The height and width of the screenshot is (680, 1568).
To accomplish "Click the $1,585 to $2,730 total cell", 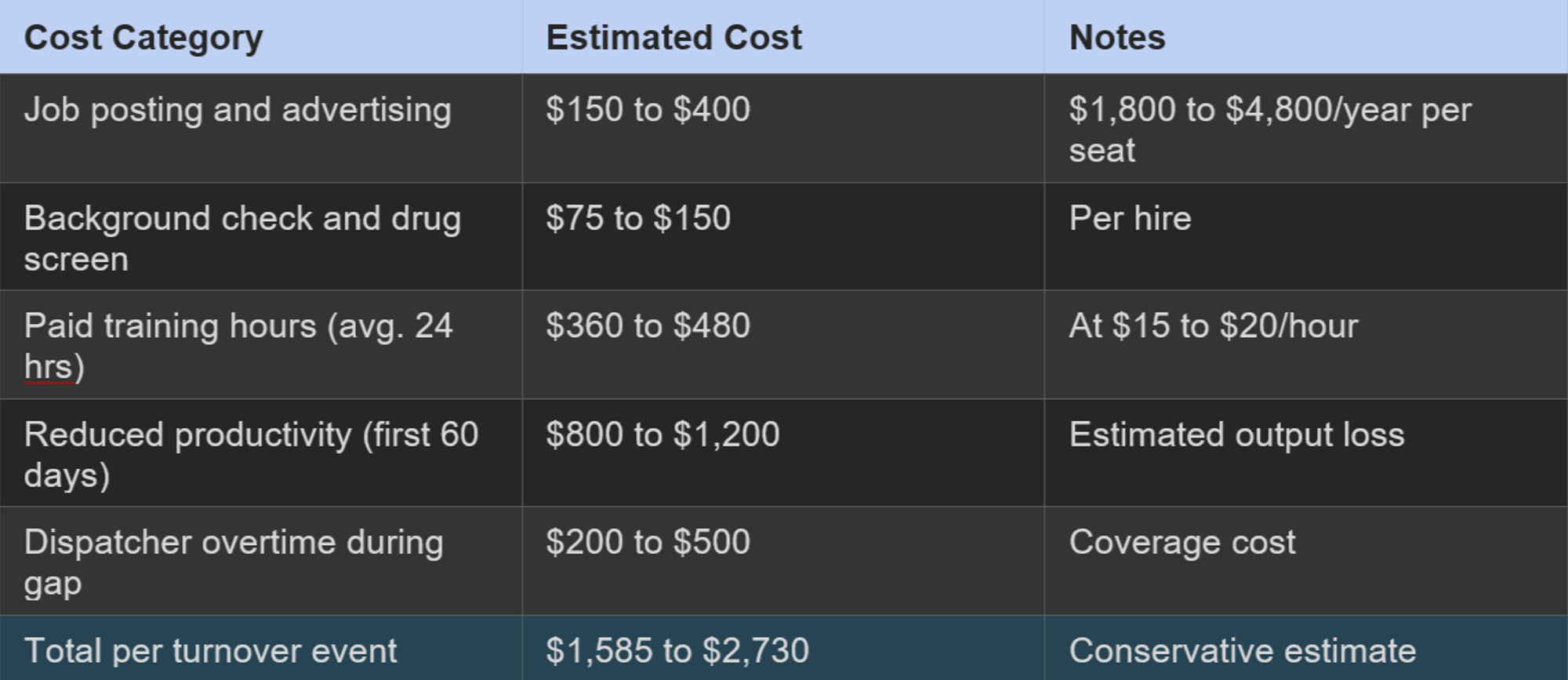I will tap(677, 651).
